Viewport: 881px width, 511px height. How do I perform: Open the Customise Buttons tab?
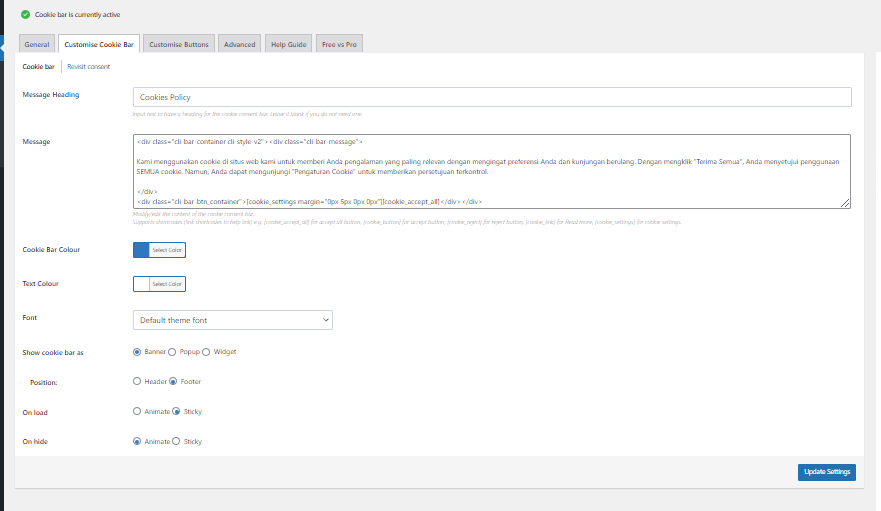[x=178, y=45]
